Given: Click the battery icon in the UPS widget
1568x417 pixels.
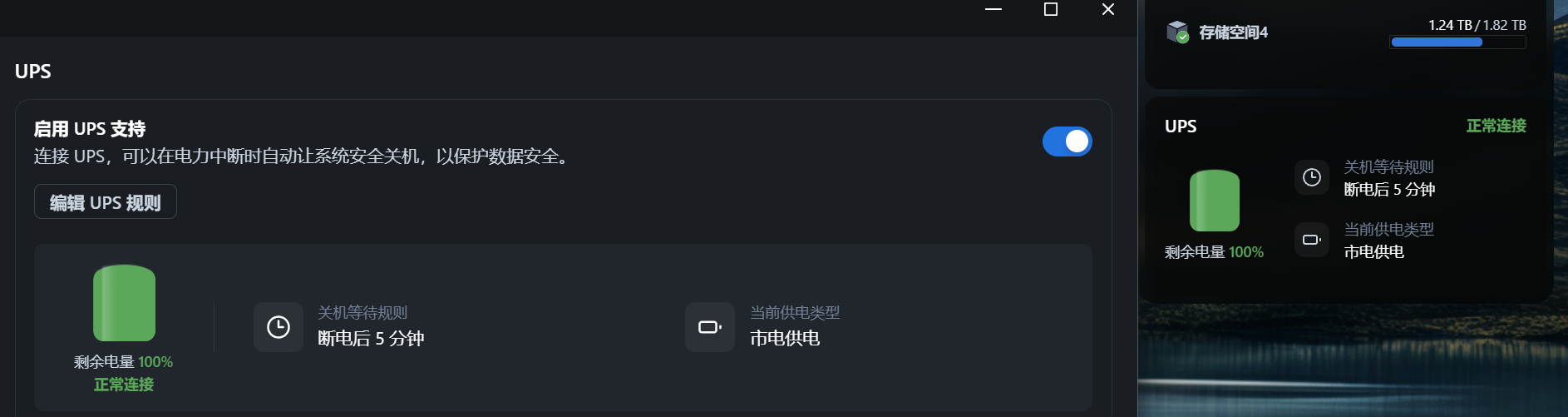Looking at the screenshot, I should click(1215, 201).
